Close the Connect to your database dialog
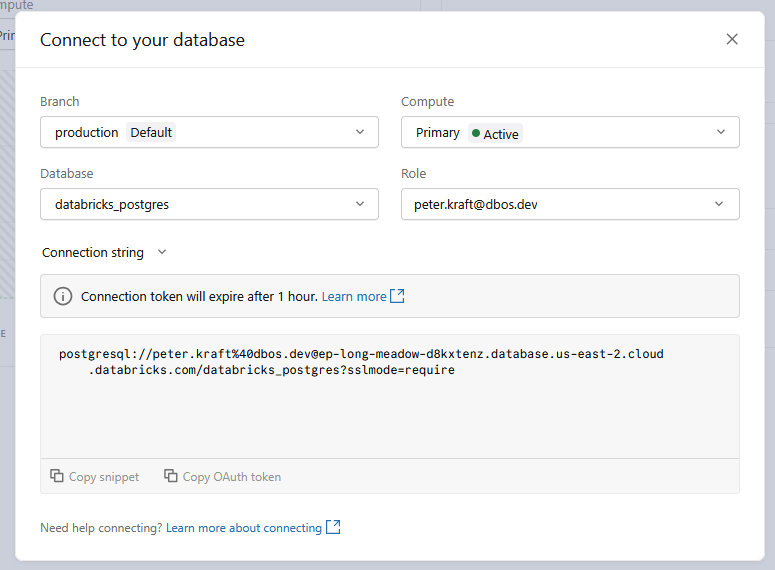 [732, 39]
